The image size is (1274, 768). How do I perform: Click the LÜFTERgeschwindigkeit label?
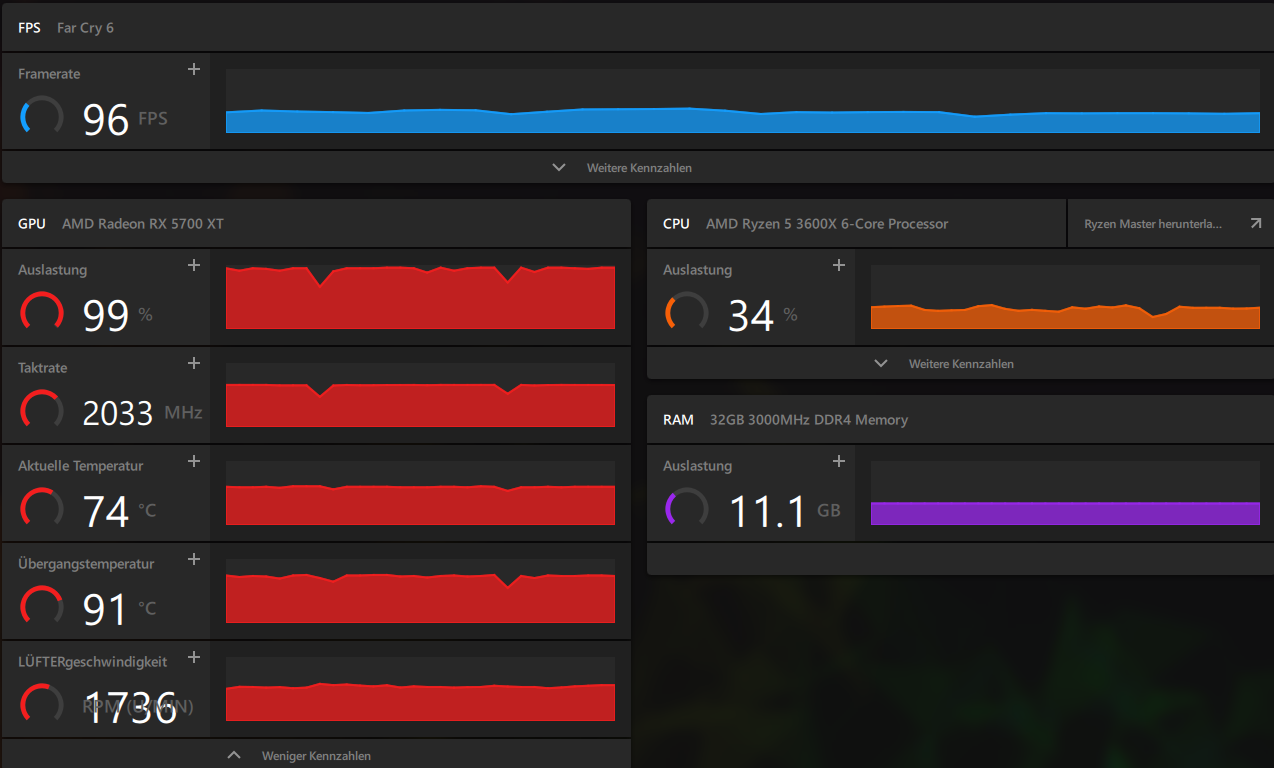click(x=93, y=662)
